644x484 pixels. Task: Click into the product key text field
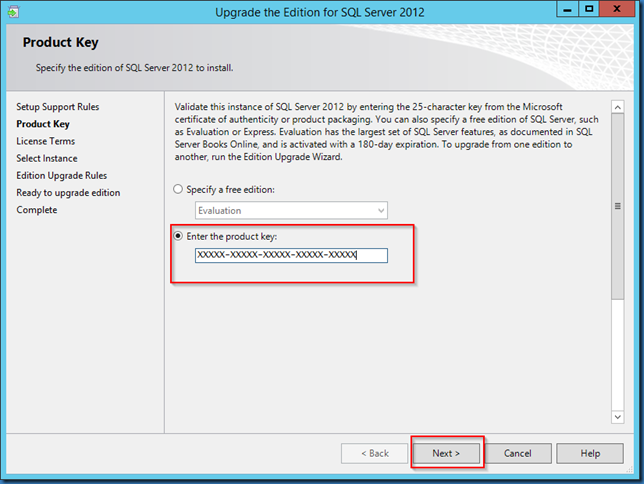pos(291,255)
